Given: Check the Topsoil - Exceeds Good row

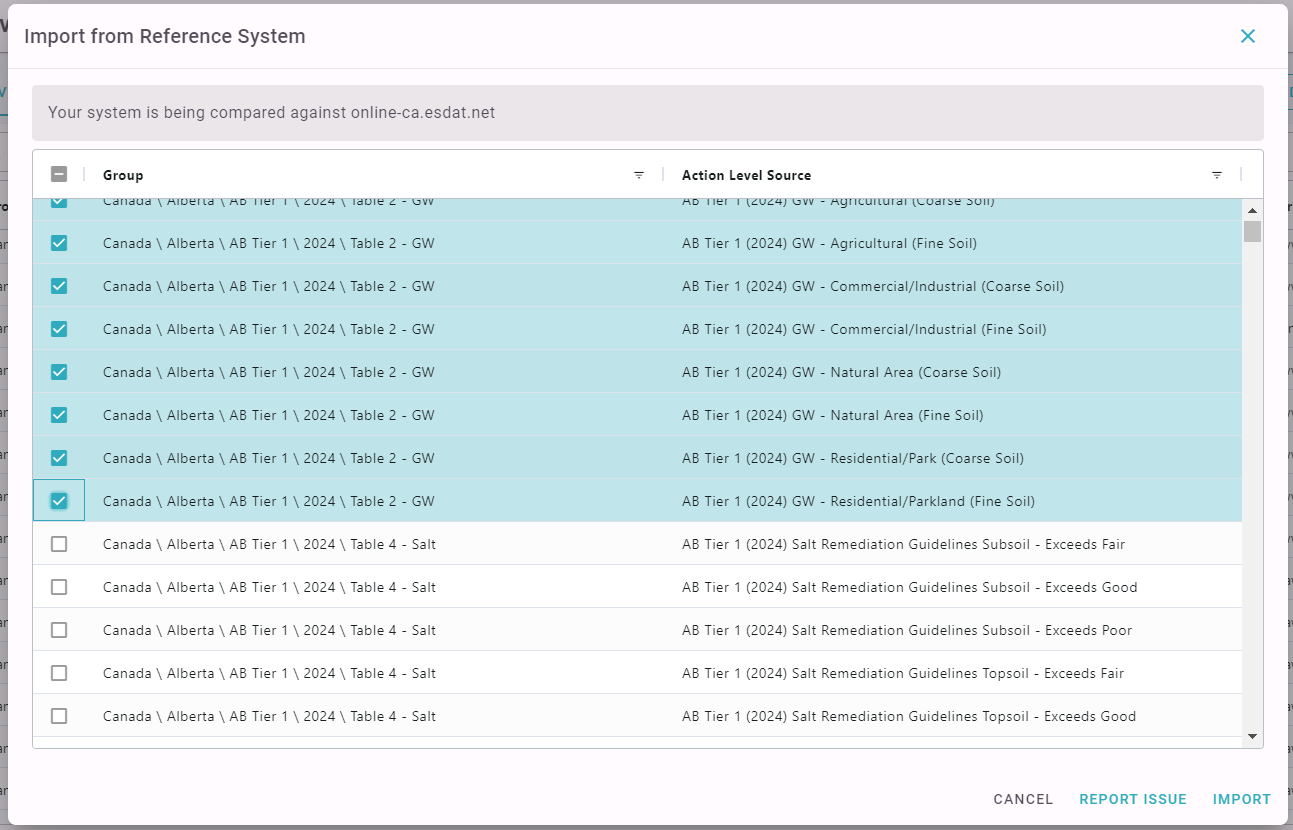Looking at the screenshot, I should (x=59, y=716).
